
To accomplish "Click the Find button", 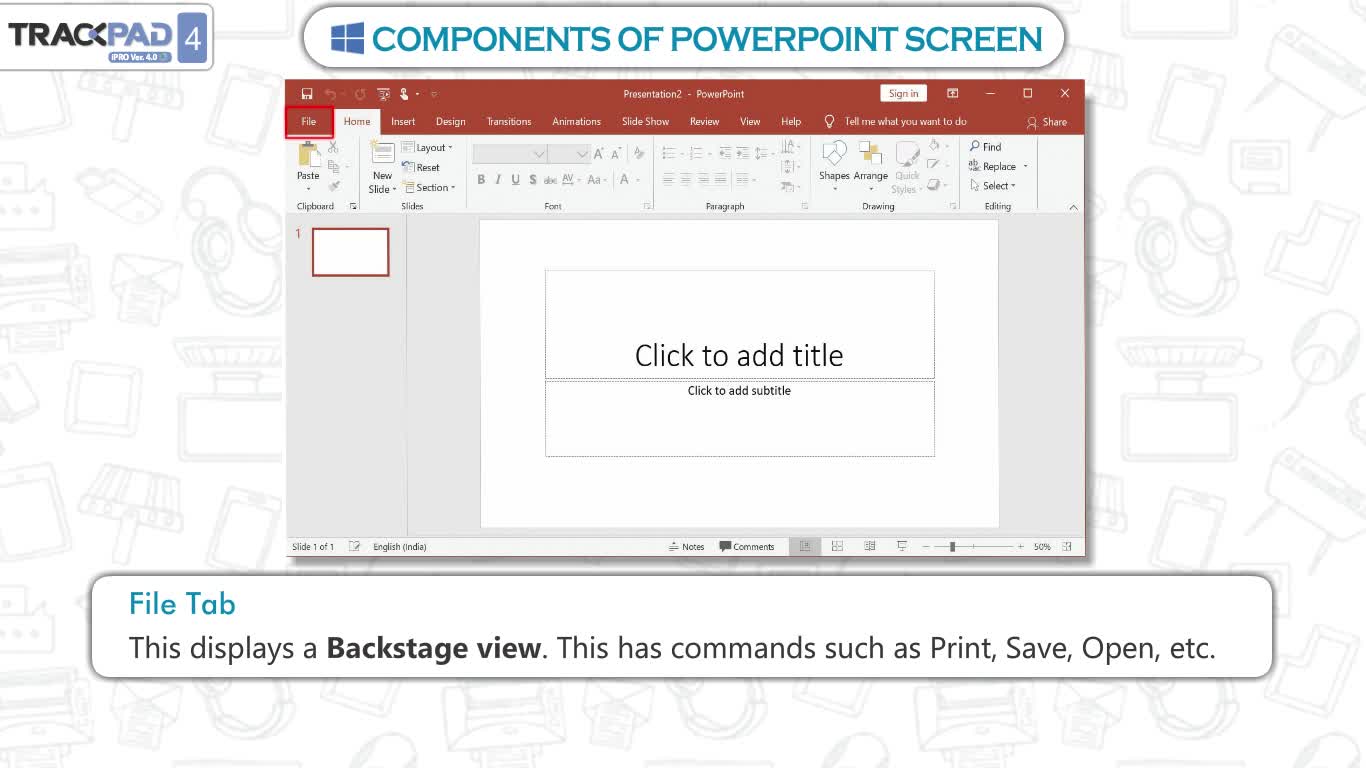I will [x=985, y=147].
